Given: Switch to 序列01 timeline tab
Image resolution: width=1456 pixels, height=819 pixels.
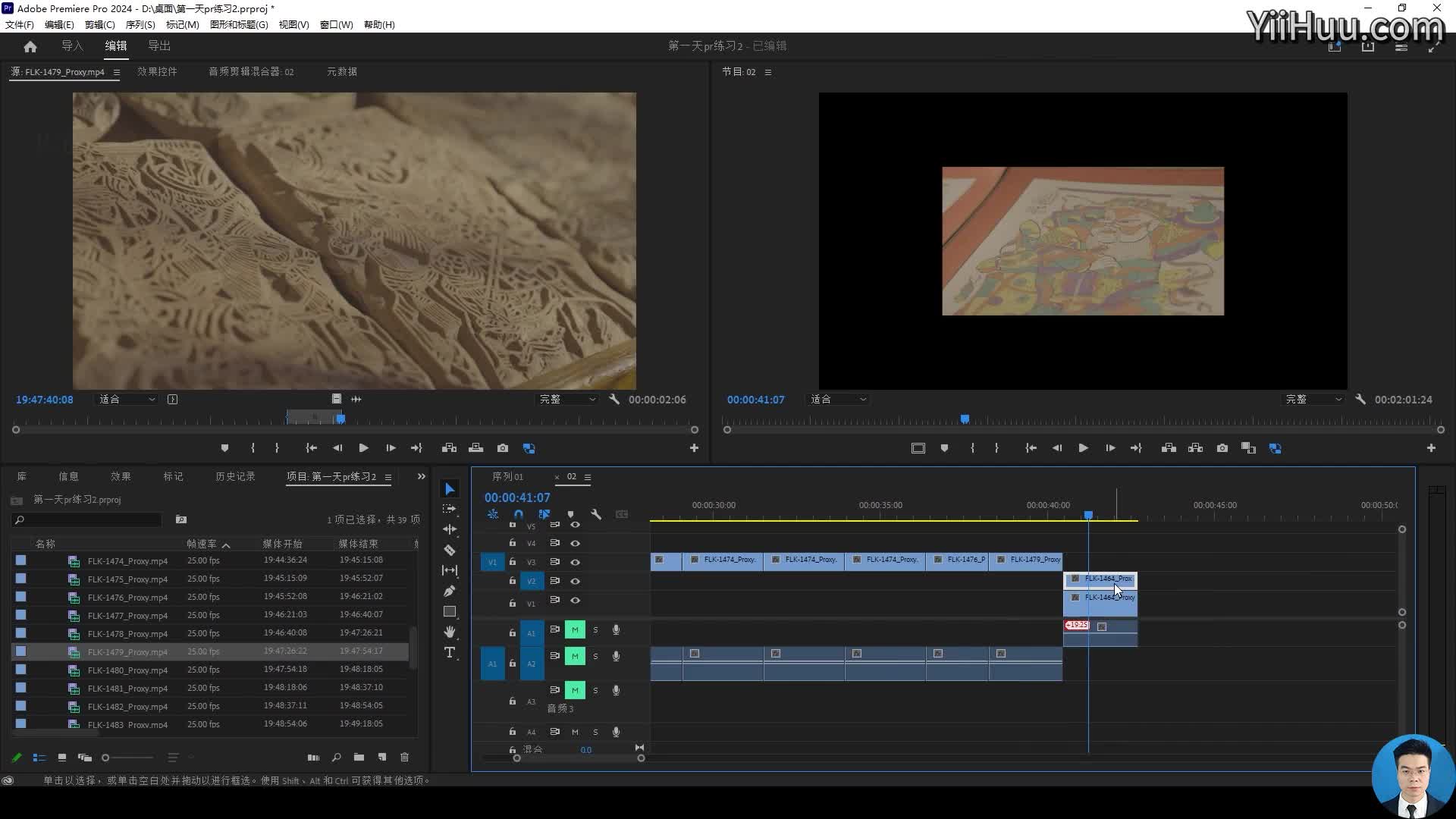Looking at the screenshot, I should [x=507, y=476].
